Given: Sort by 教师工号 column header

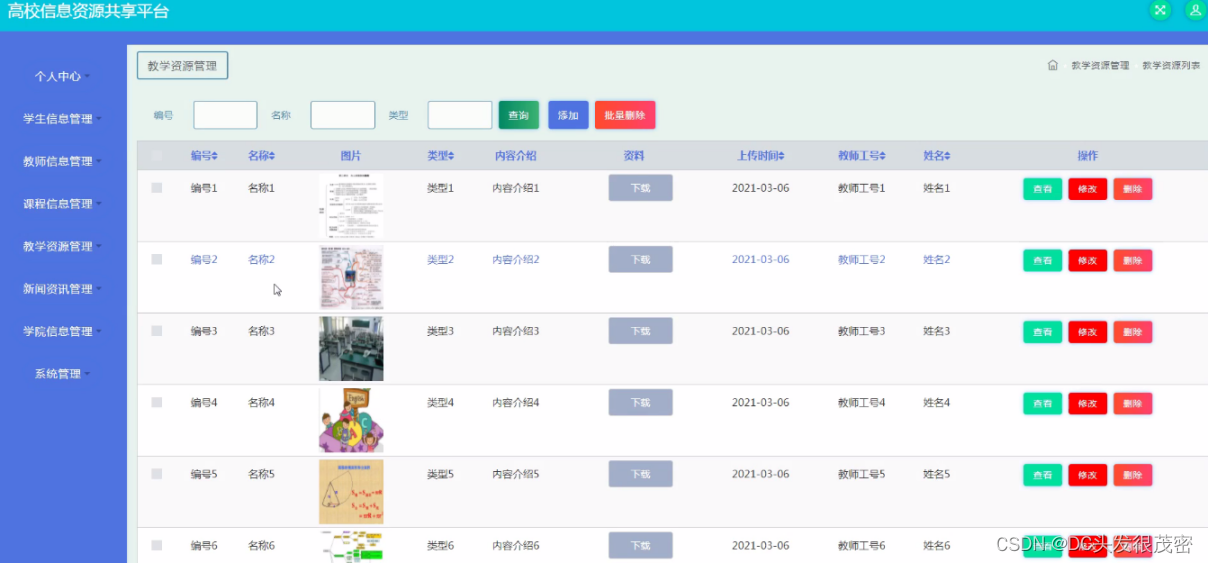Looking at the screenshot, I should pos(863,156).
